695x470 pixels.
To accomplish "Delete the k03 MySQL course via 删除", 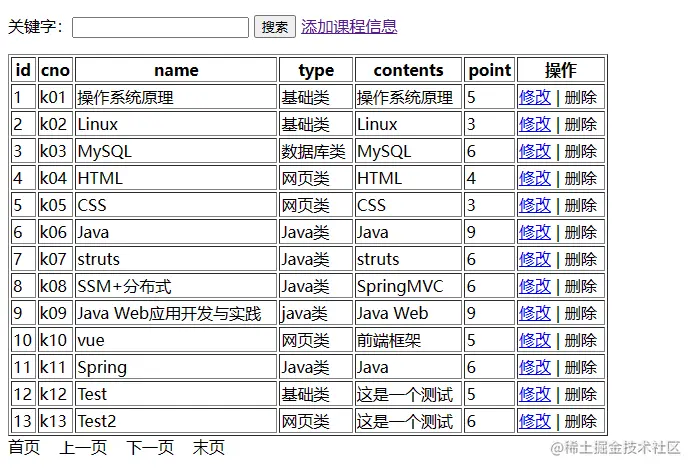I will (581, 151).
